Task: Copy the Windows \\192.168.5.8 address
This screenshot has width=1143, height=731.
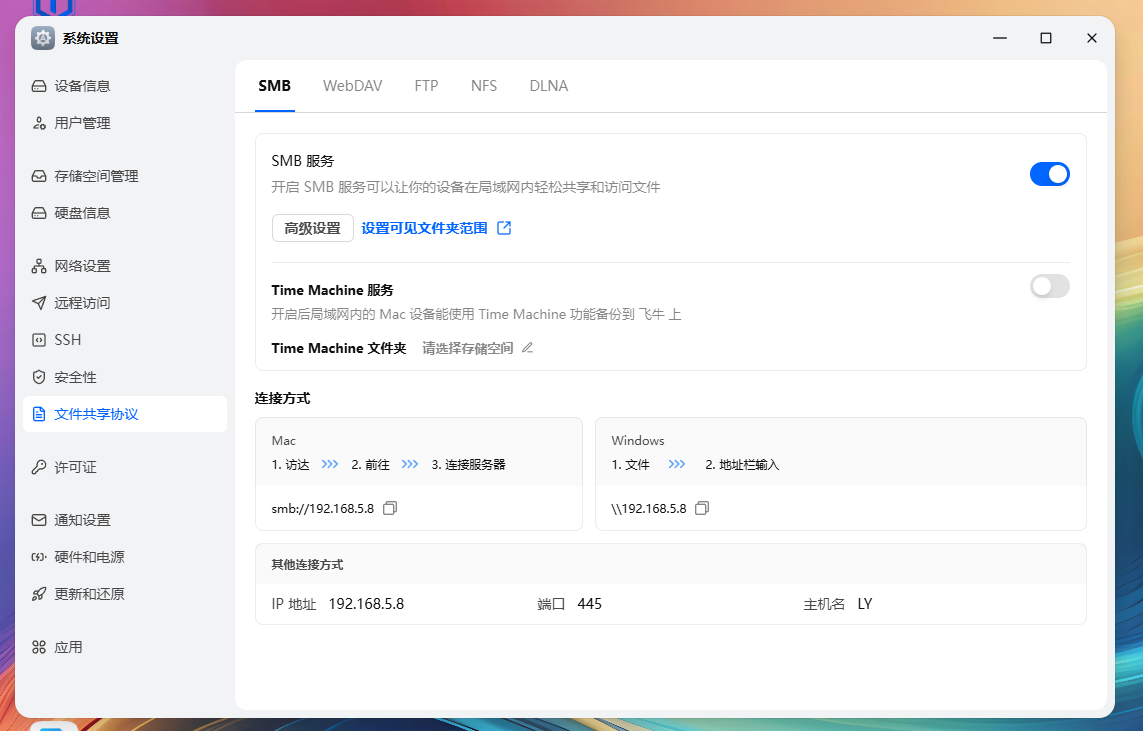Action: [x=702, y=508]
